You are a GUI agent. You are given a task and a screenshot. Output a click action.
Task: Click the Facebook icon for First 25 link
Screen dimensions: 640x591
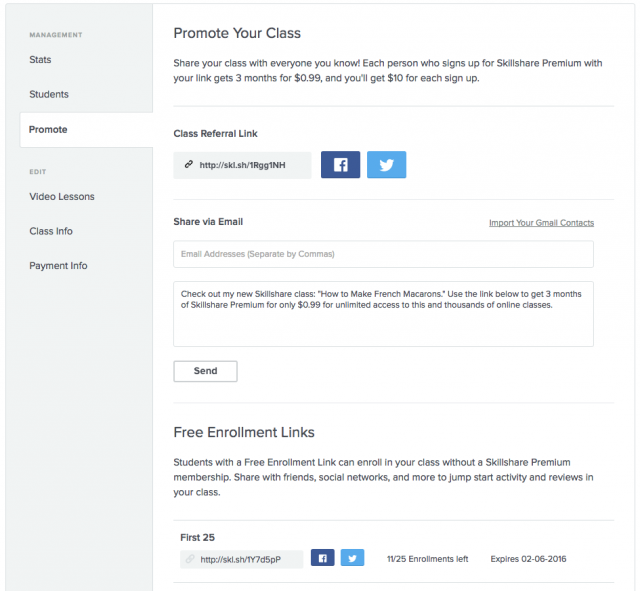(322, 558)
